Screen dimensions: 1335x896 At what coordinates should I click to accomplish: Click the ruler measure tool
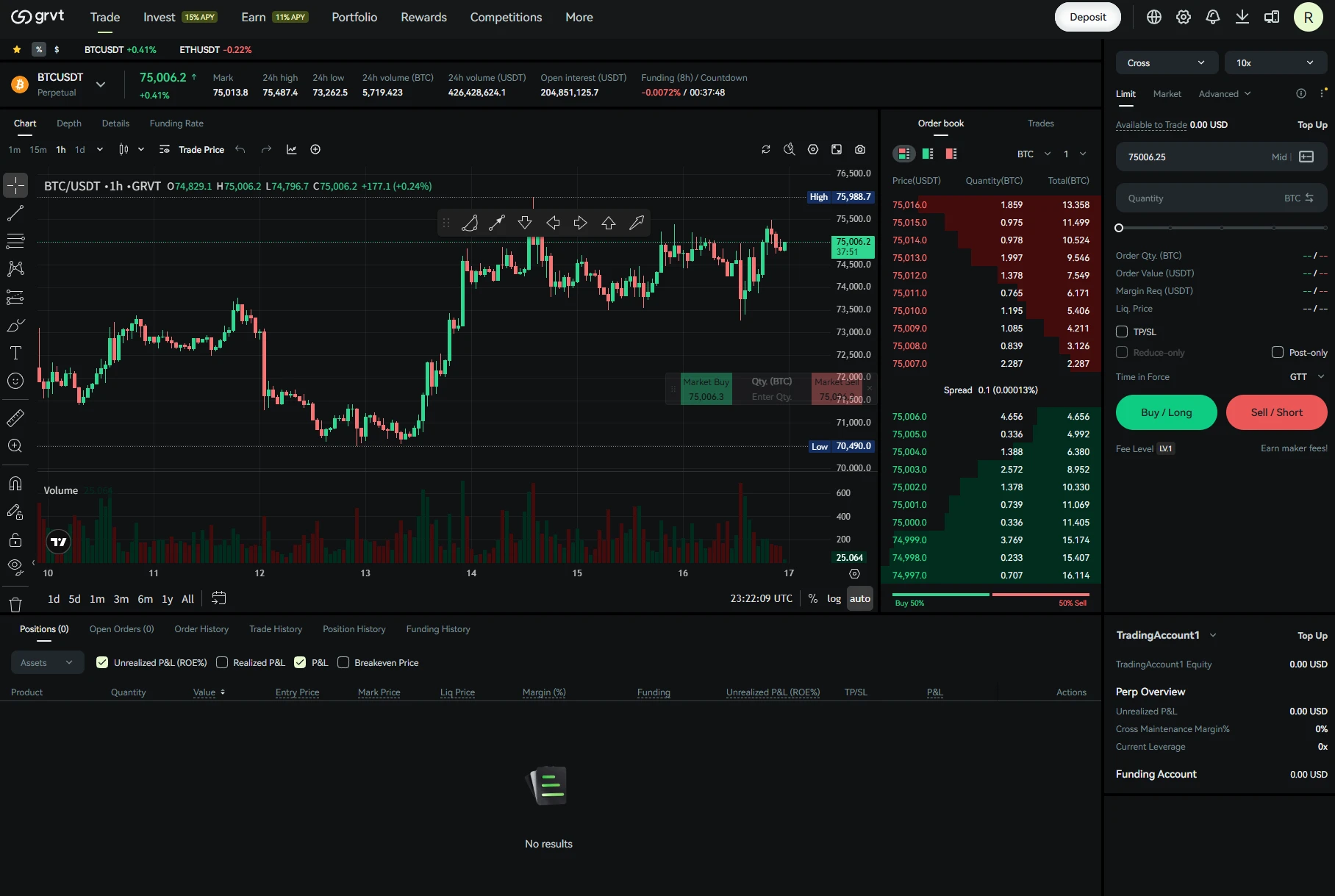[15, 418]
